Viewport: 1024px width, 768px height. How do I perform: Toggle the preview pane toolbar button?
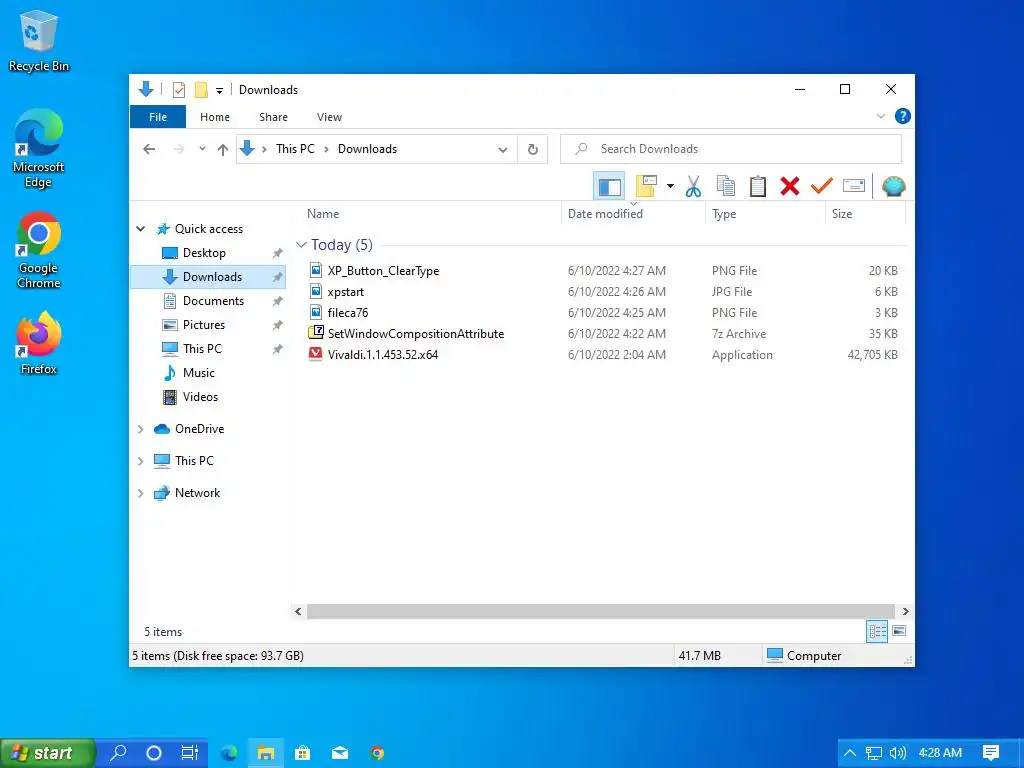click(609, 187)
